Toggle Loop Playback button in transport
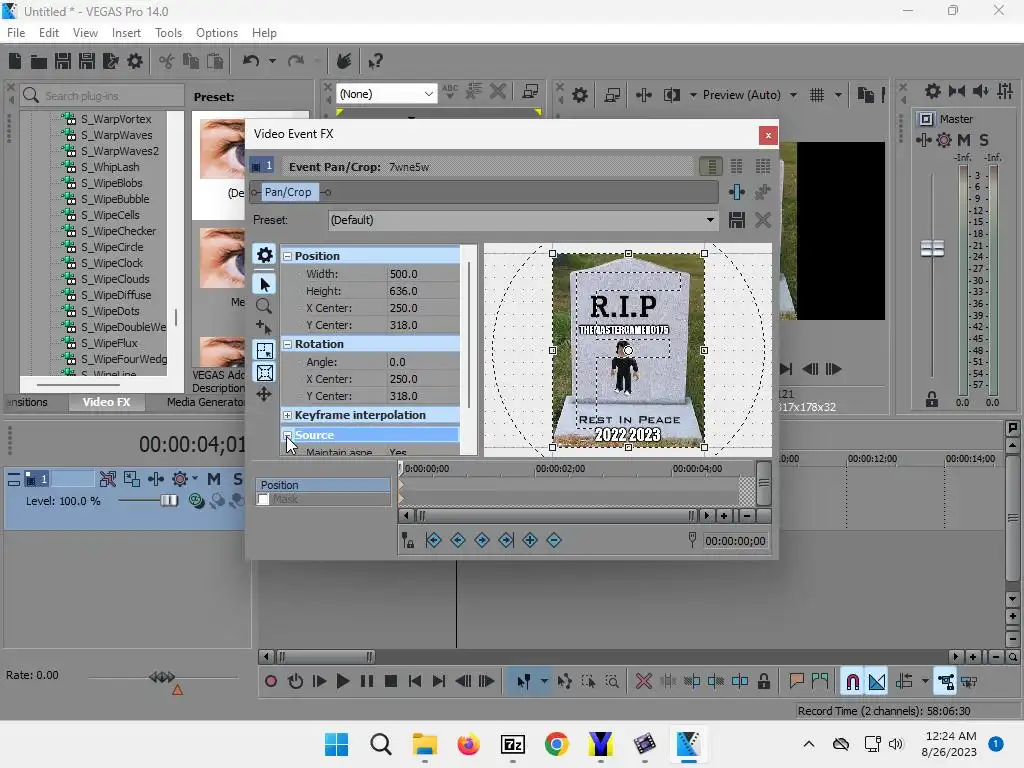This screenshot has width=1024, height=768. (295, 682)
